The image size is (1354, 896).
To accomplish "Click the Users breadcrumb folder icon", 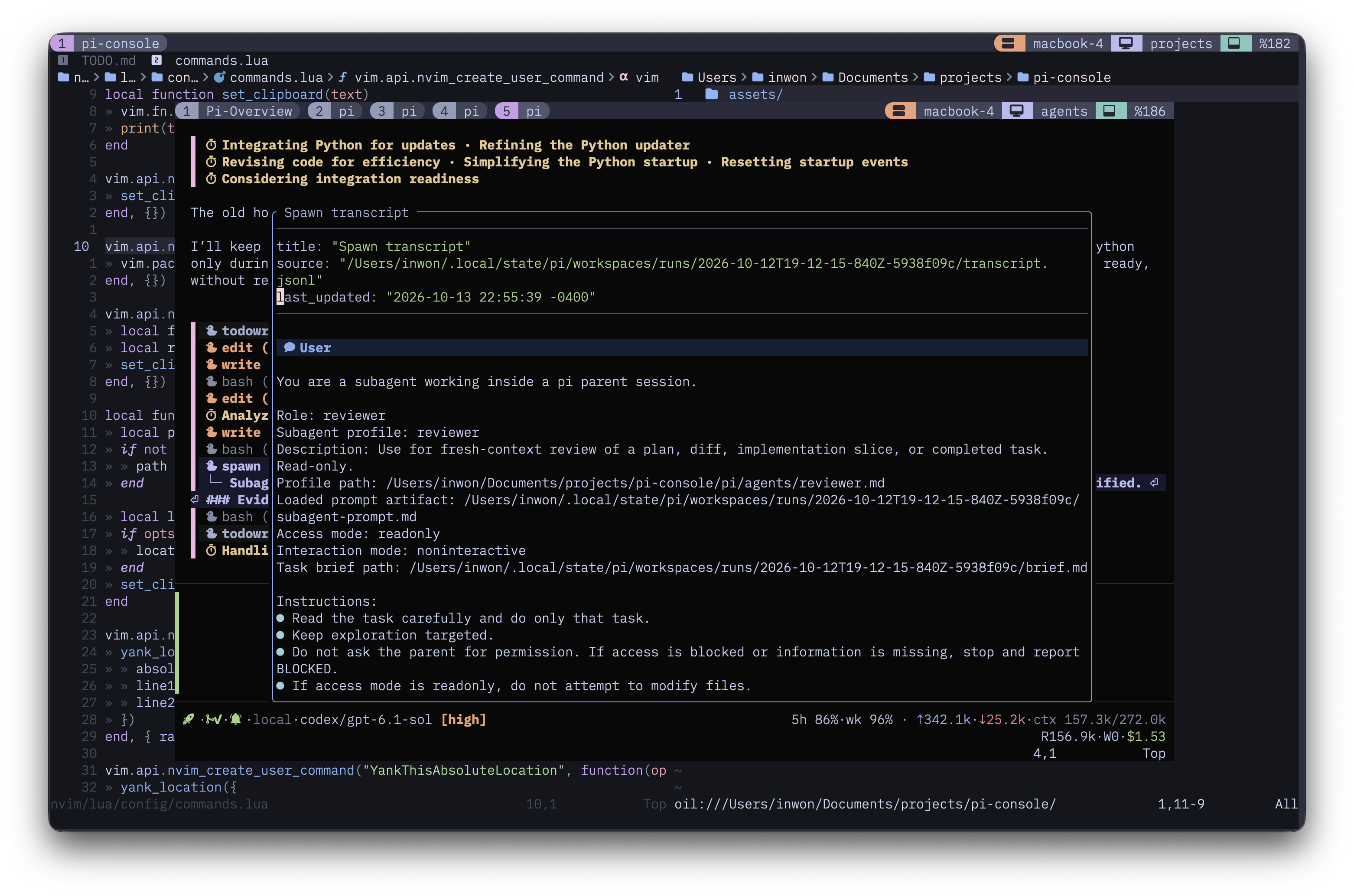I will coord(687,77).
